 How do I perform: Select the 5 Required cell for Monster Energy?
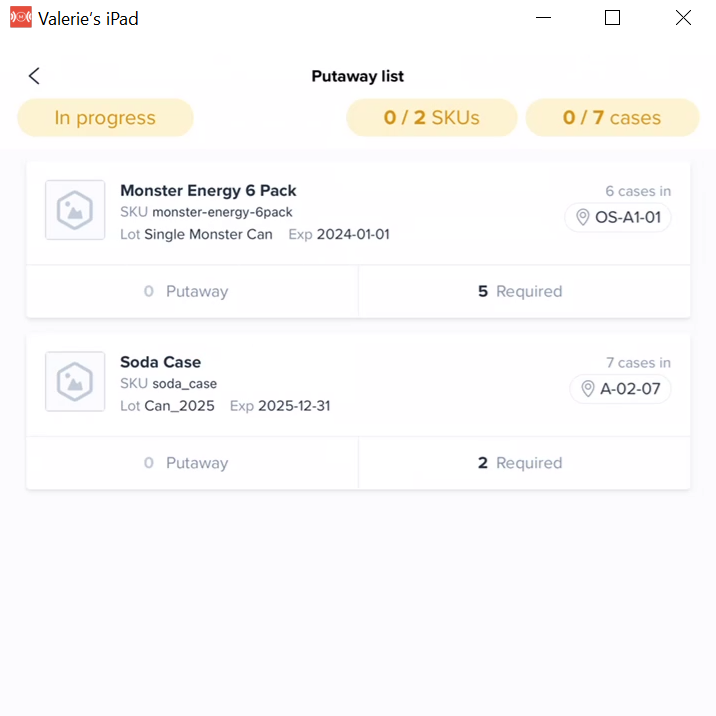click(524, 291)
